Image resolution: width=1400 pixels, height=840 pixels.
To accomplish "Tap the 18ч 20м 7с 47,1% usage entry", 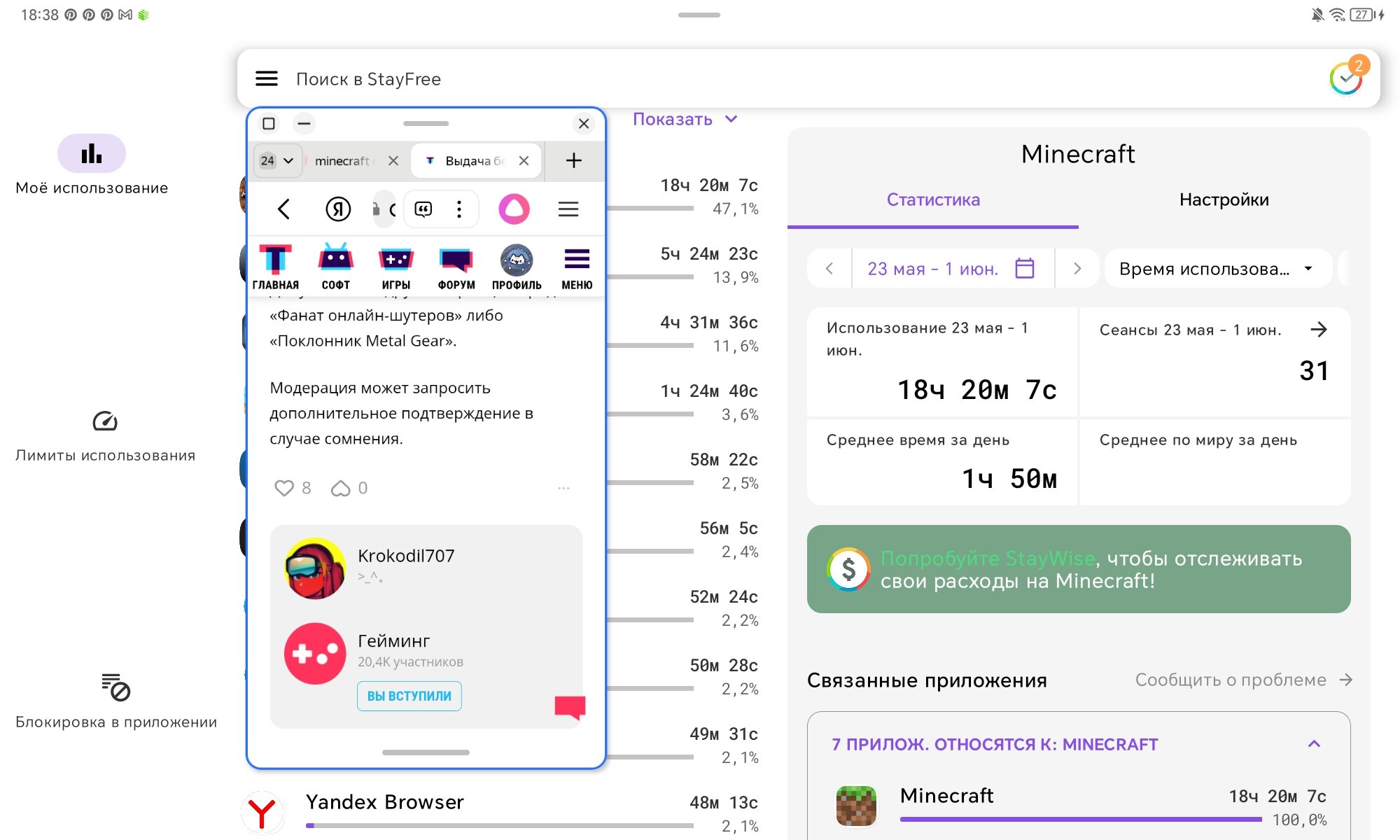I will coord(709,196).
